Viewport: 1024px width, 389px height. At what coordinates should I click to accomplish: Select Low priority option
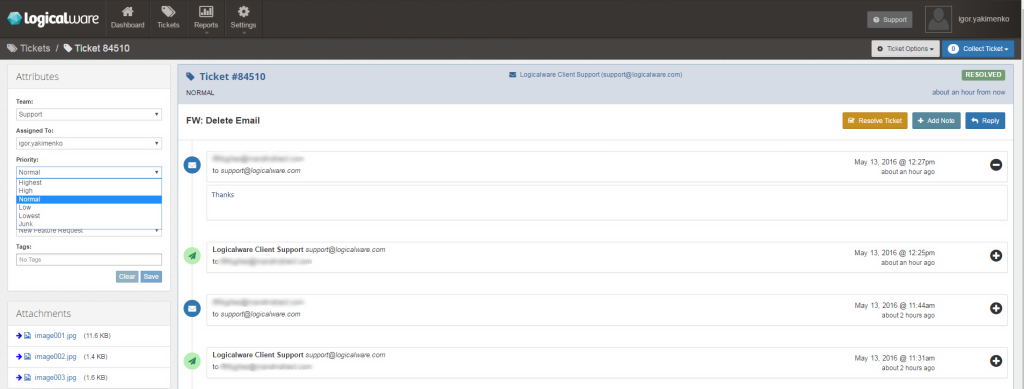click(89, 208)
